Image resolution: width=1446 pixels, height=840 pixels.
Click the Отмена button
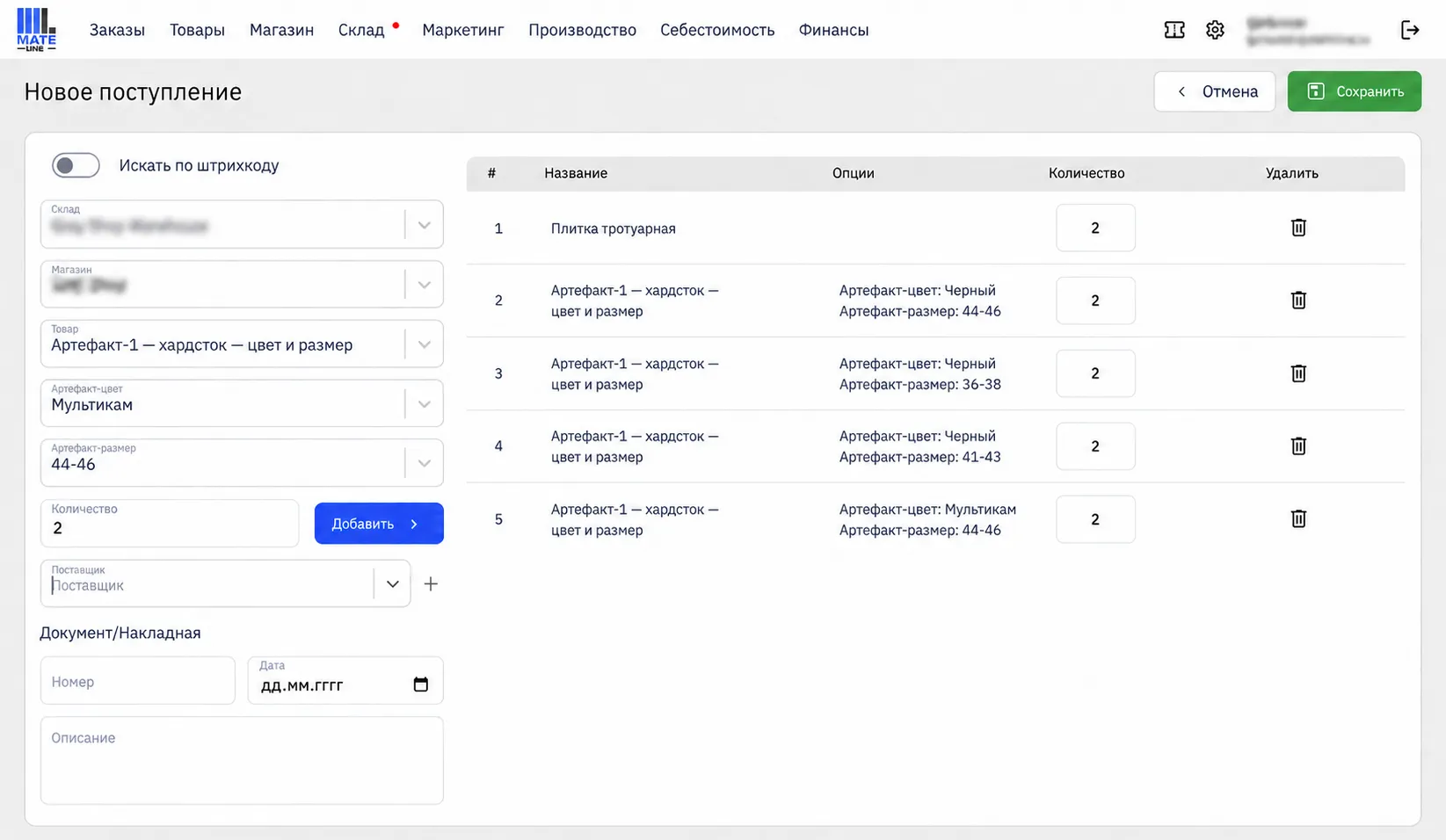(1215, 91)
